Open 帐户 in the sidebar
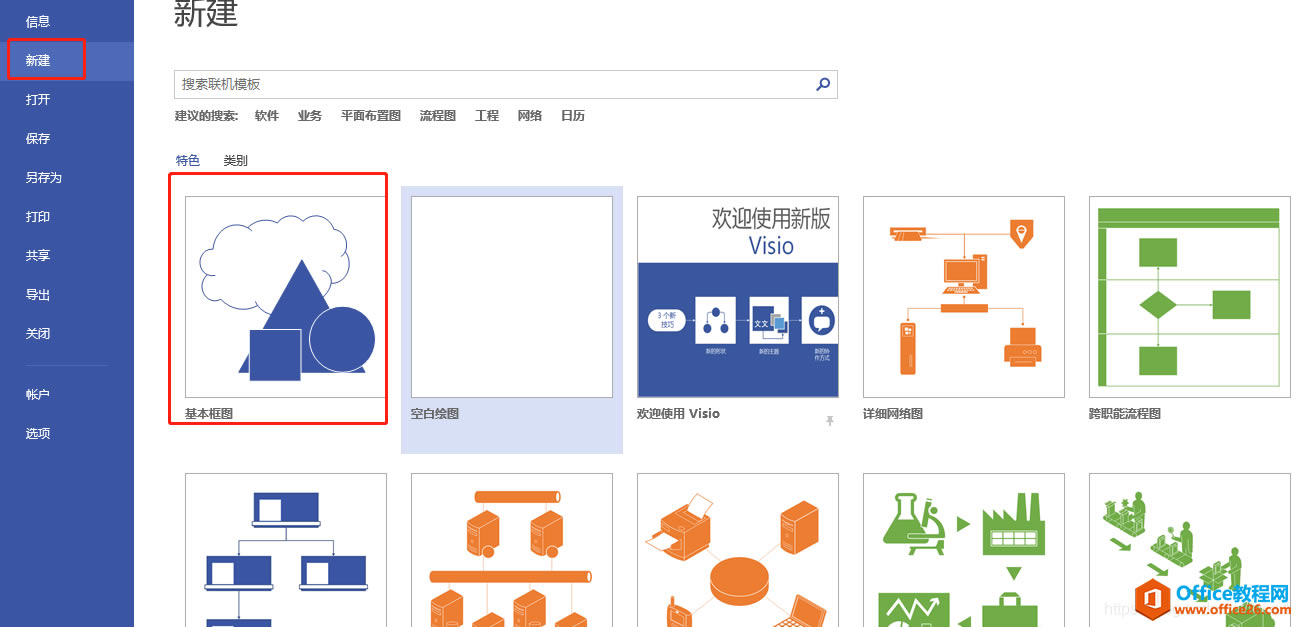The height and width of the screenshot is (627, 1298). pyautogui.click(x=38, y=395)
